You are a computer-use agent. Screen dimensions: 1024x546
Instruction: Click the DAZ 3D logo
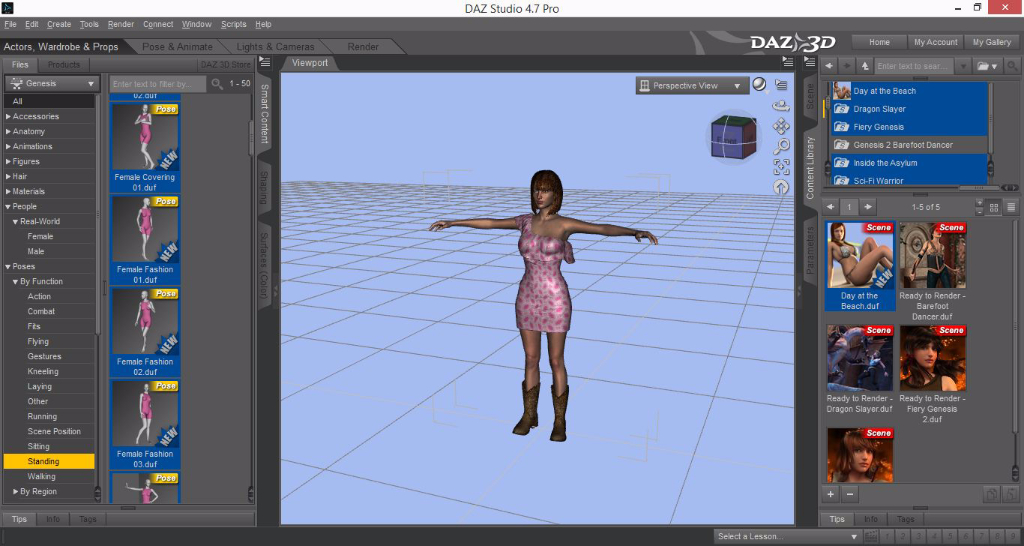point(793,42)
